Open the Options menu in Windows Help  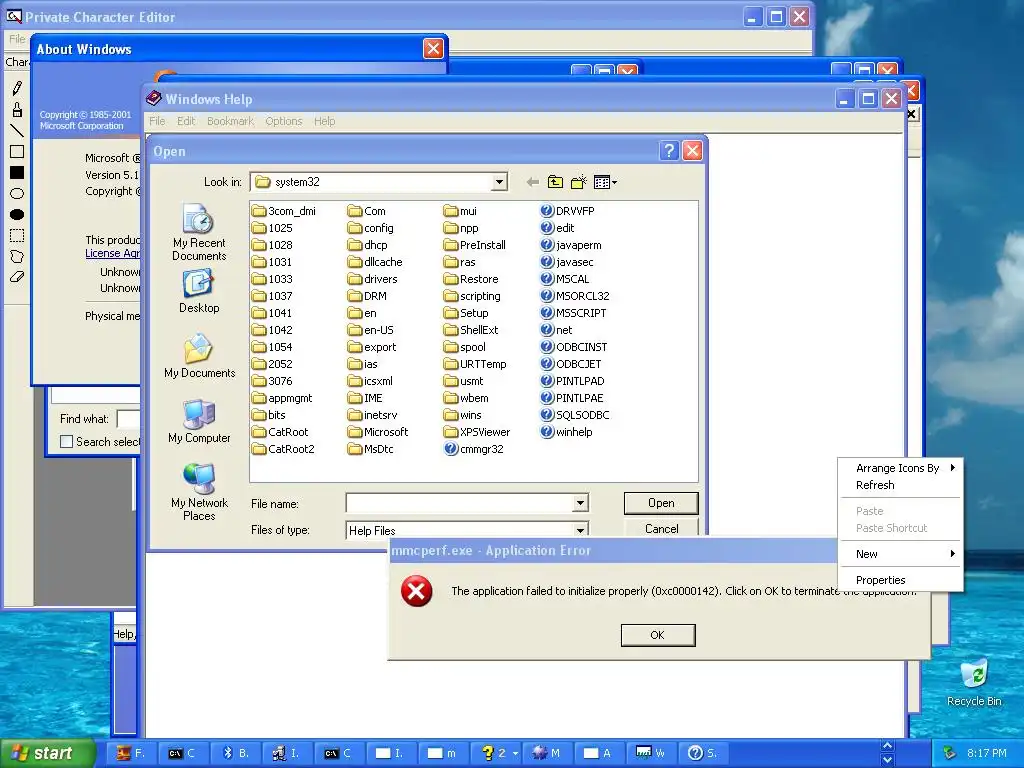click(x=283, y=121)
